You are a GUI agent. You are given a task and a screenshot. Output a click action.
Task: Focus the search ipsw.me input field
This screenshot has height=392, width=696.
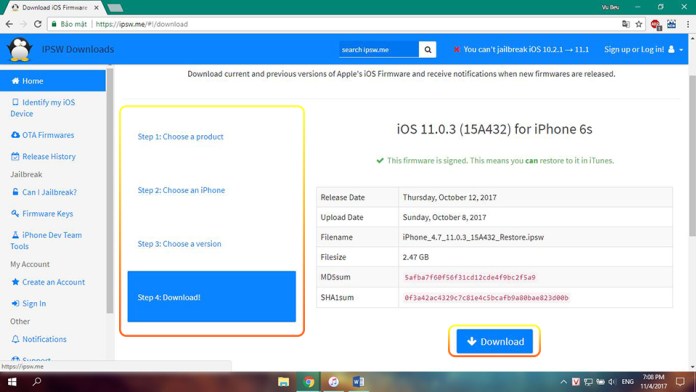(379, 49)
